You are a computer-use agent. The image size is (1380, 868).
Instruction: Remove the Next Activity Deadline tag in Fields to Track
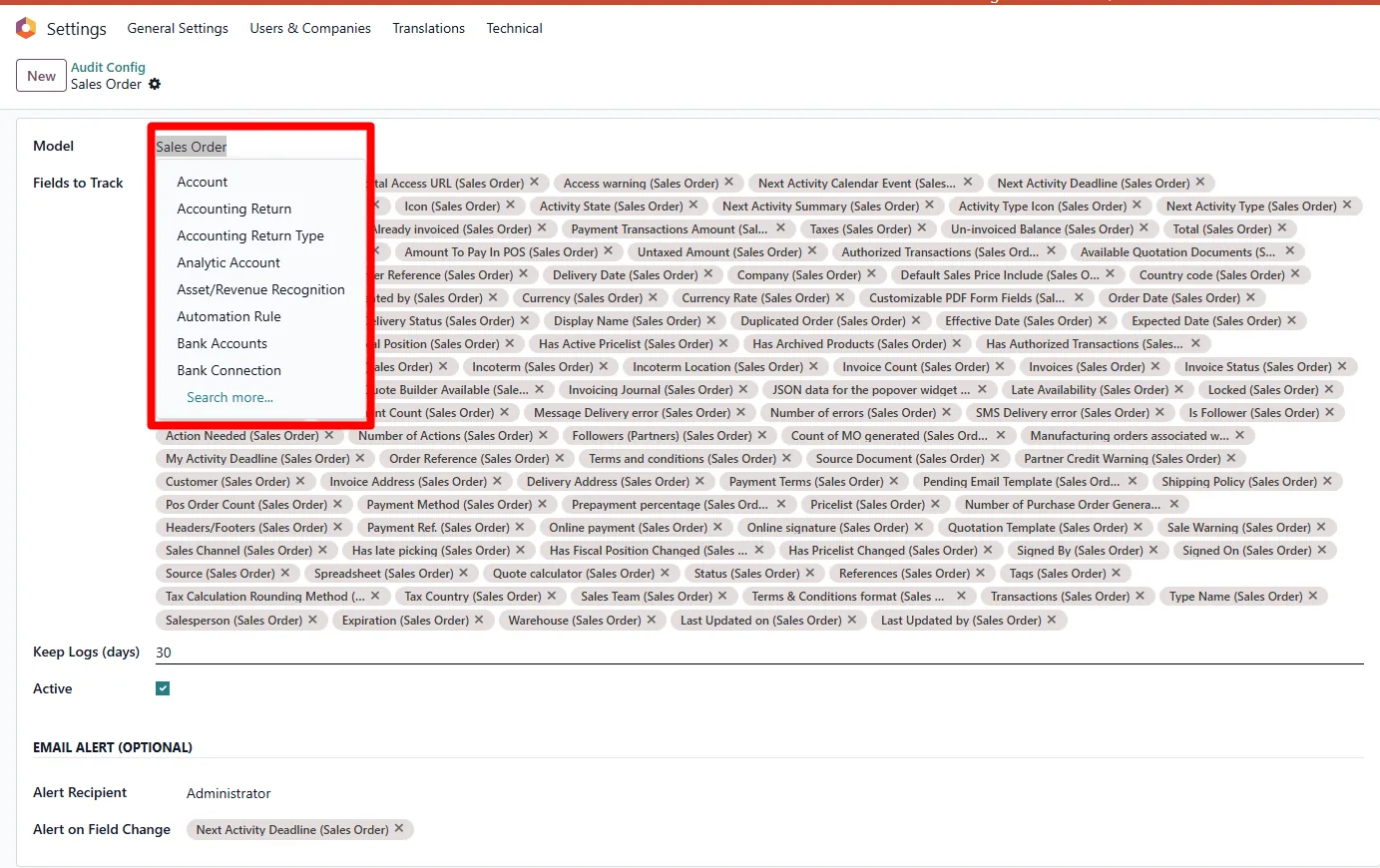point(1200,183)
